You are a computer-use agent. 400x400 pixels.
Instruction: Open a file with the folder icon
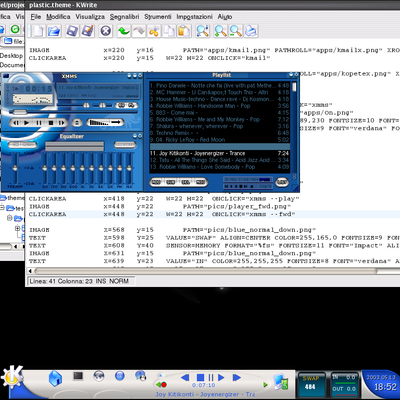[x=54, y=31]
